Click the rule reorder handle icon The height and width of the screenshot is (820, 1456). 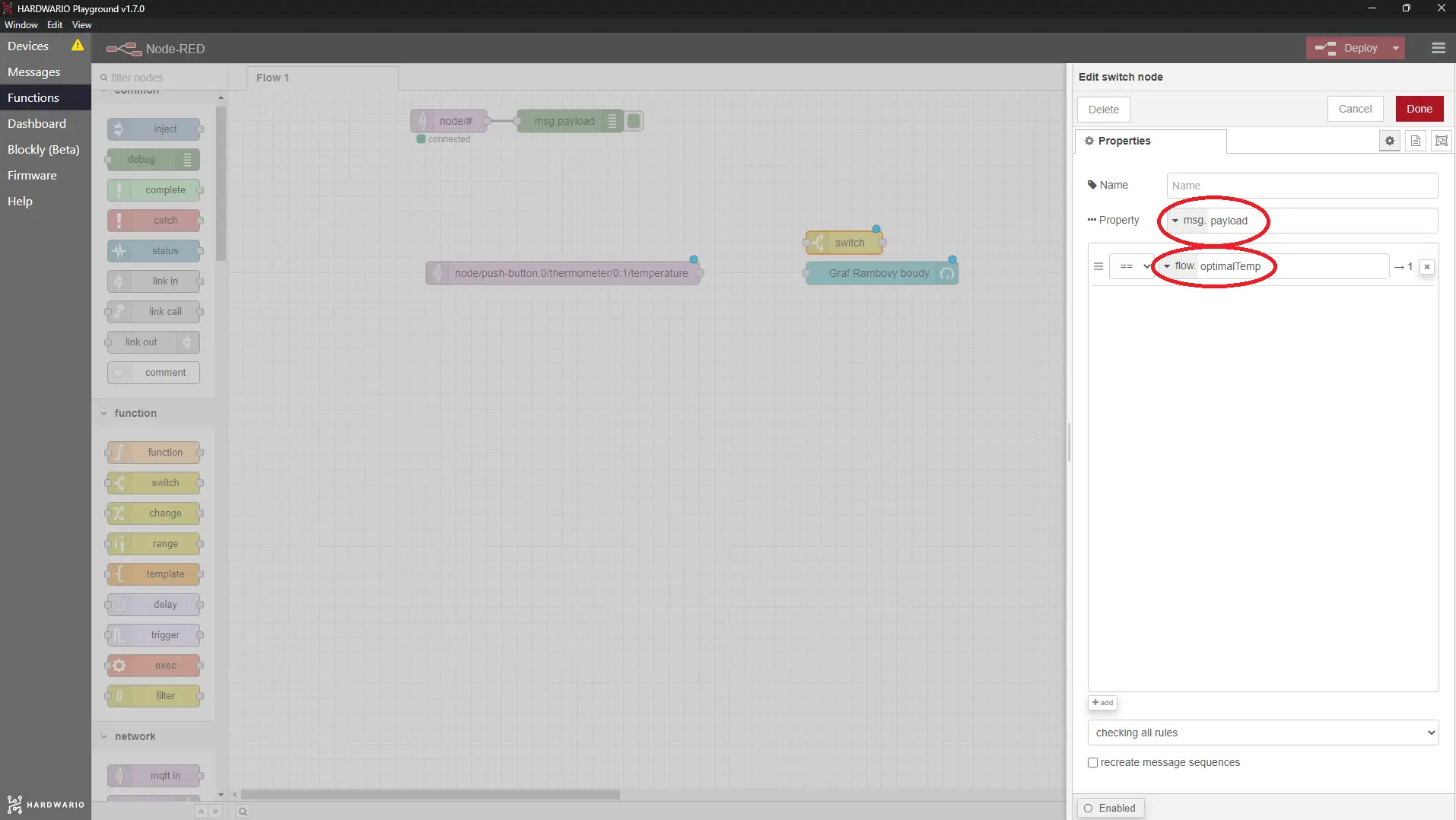pos(1098,266)
